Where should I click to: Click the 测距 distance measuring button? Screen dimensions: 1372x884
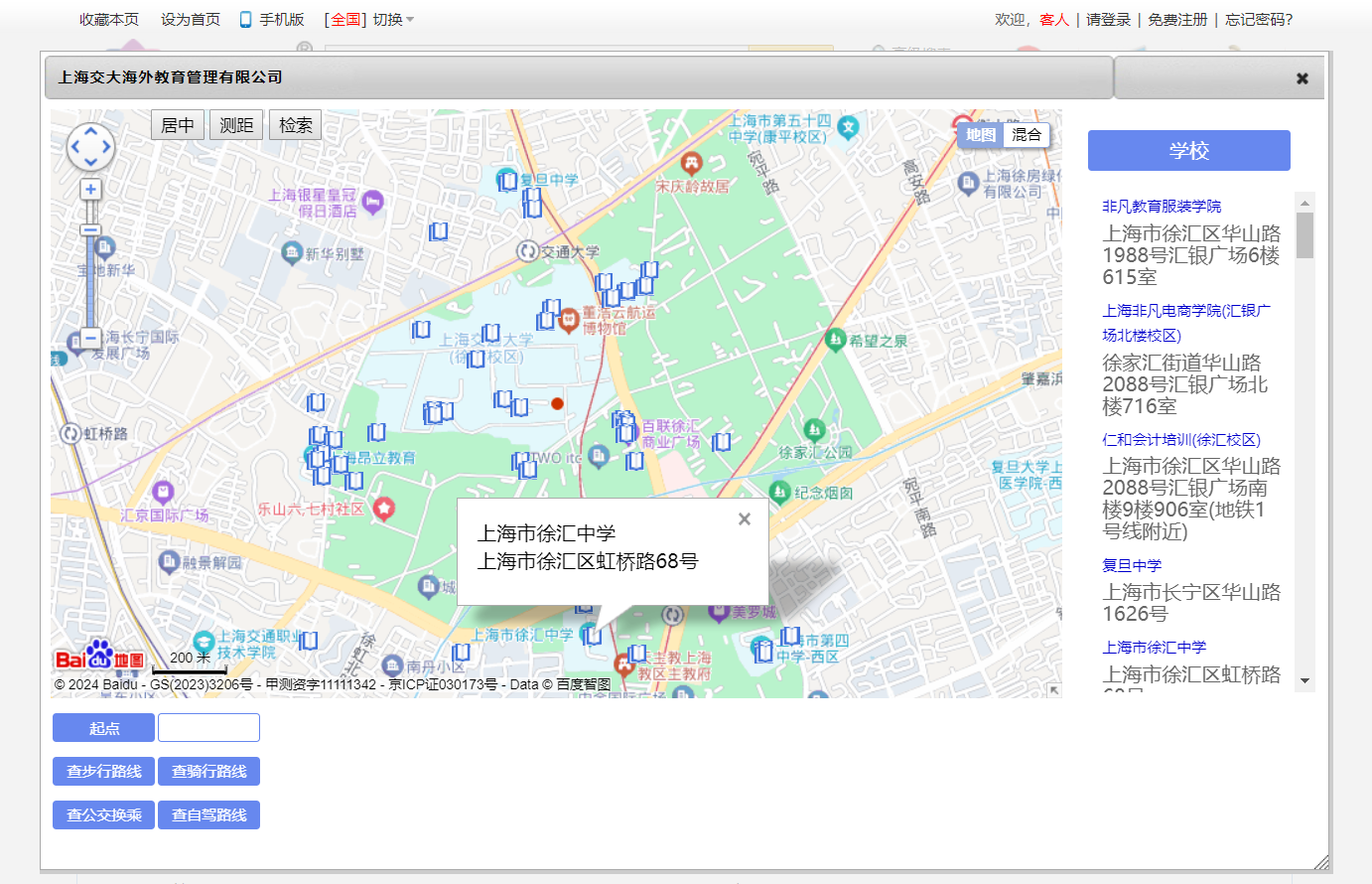click(x=236, y=125)
